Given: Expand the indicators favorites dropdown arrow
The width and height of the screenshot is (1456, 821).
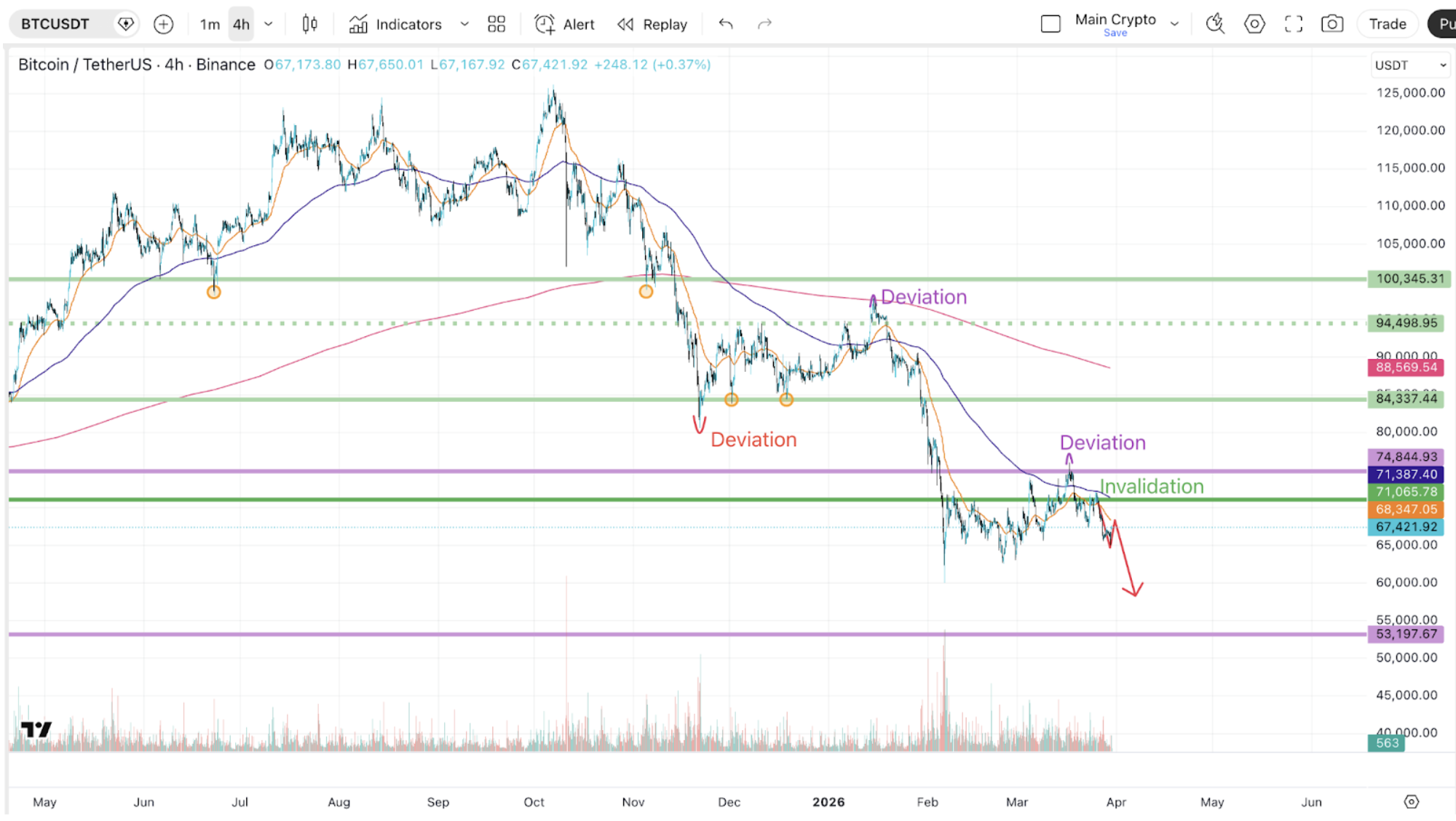Looking at the screenshot, I should pos(464,24).
